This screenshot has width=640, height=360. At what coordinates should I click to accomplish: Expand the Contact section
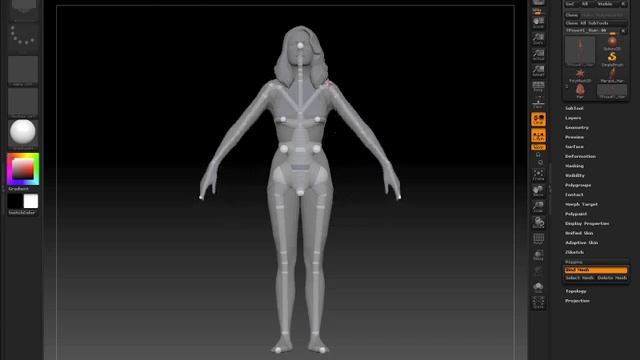coord(574,195)
